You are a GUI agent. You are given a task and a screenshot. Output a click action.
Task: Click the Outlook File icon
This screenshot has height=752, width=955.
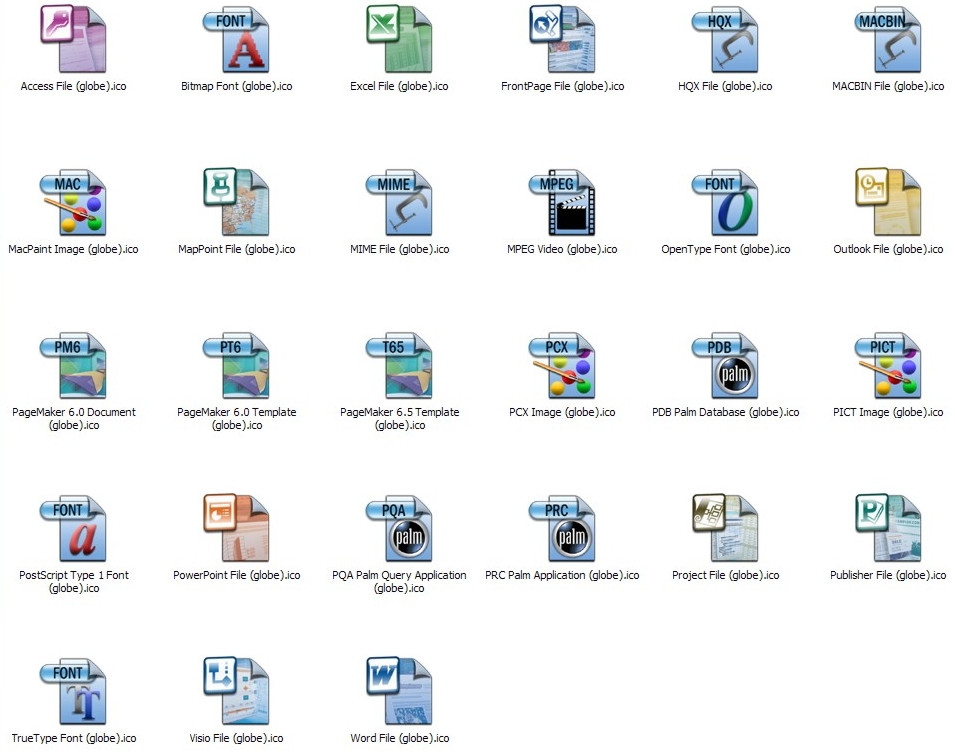click(888, 202)
